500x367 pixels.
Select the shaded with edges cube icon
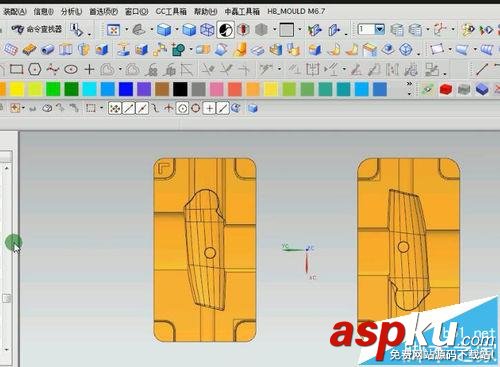164,30
